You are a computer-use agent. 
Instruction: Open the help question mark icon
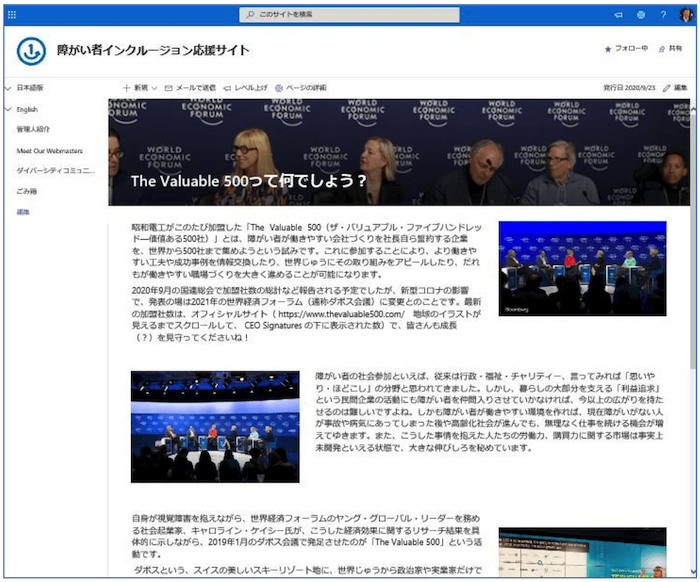click(663, 15)
